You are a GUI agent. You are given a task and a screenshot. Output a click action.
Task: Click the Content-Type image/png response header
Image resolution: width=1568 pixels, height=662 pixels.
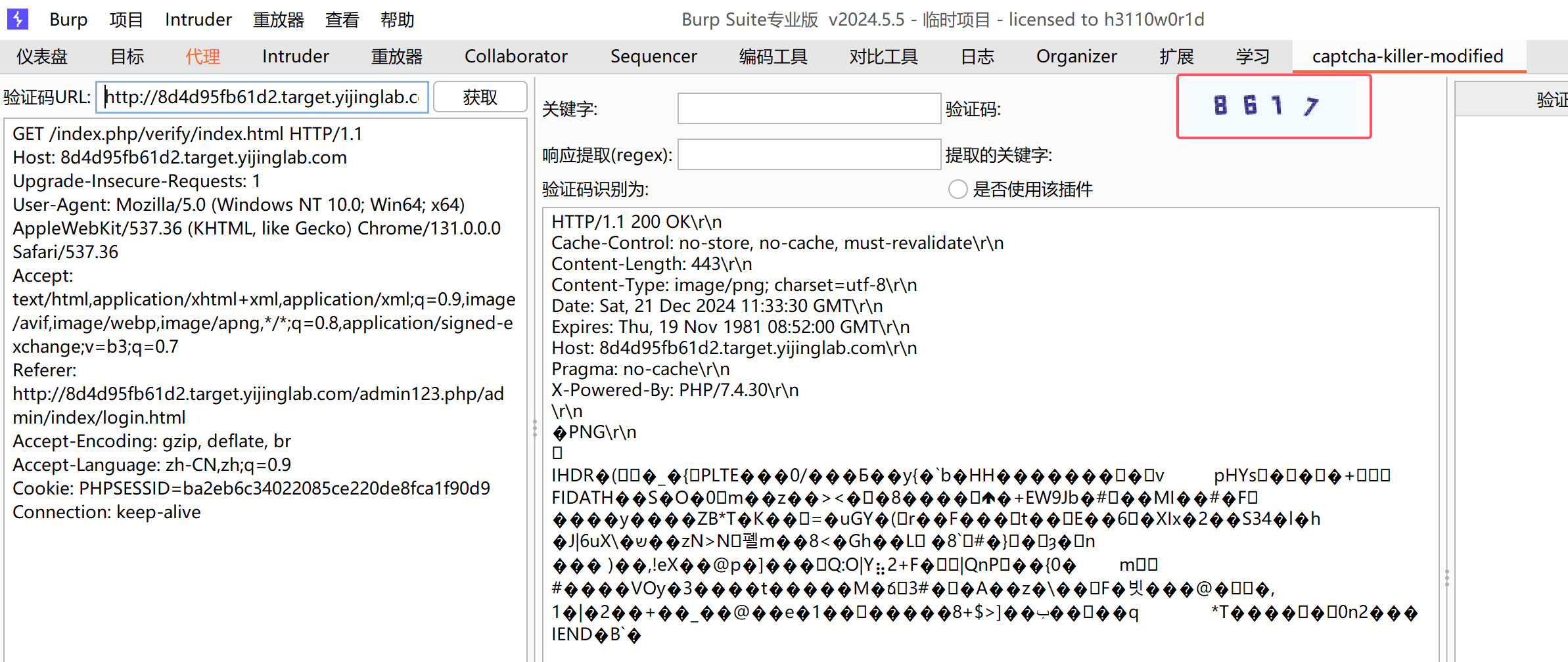(x=734, y=285)
